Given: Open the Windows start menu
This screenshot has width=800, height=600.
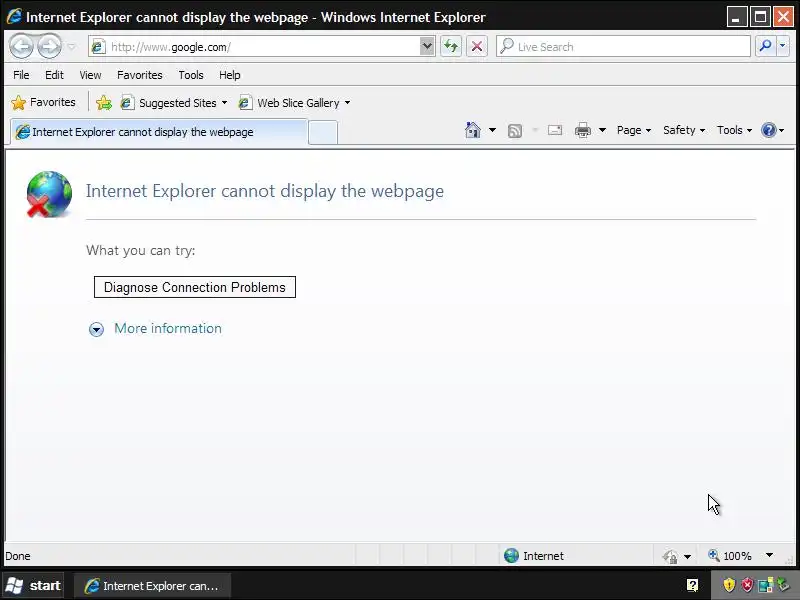Looking at the screenshot, I should click(x=33, y=585).
